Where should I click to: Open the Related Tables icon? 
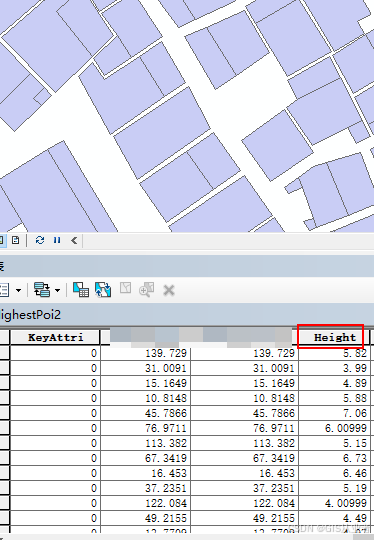point(42,290)
